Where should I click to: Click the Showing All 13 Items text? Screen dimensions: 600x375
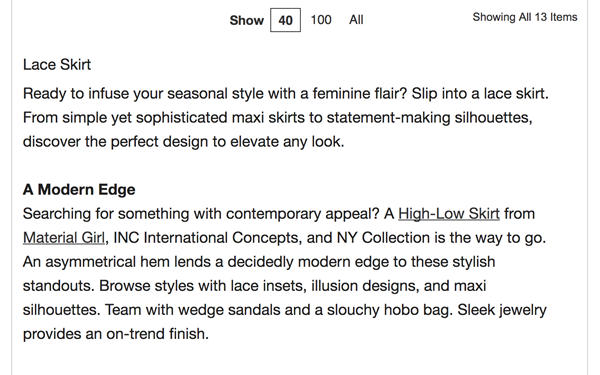tap(525, 17)
